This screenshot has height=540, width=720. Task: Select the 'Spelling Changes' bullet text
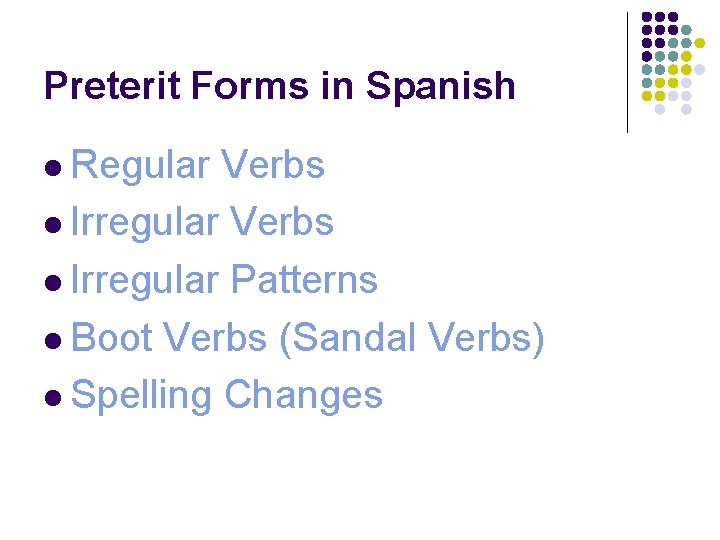pyautogui.click(x=227, y=395)
